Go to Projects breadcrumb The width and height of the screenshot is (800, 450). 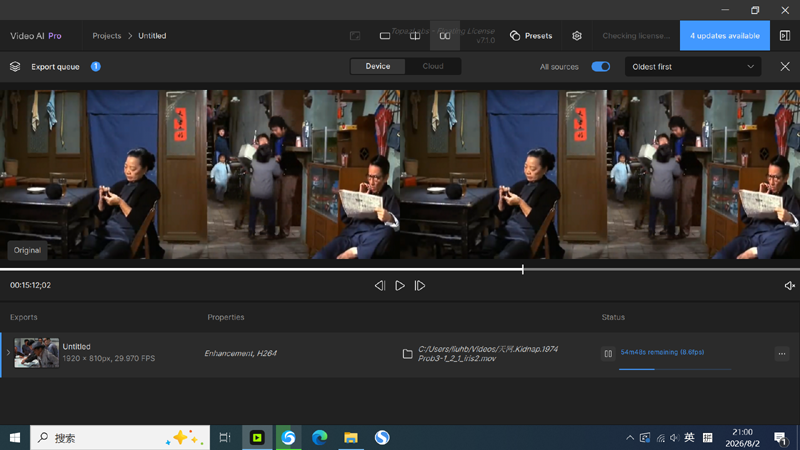click(107, 36)
